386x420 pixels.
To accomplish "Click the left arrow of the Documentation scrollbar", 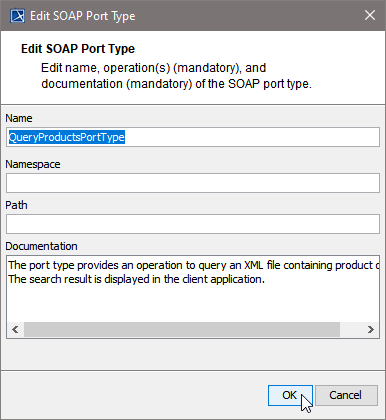I will [15, 330].
